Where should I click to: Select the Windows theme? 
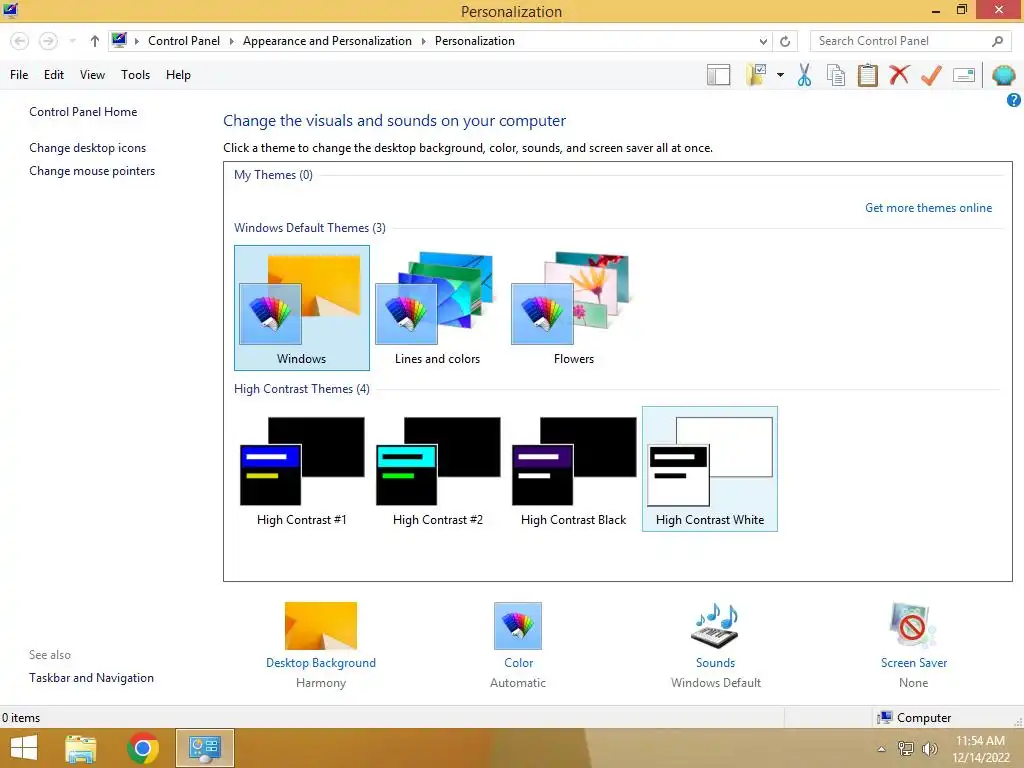302,308
